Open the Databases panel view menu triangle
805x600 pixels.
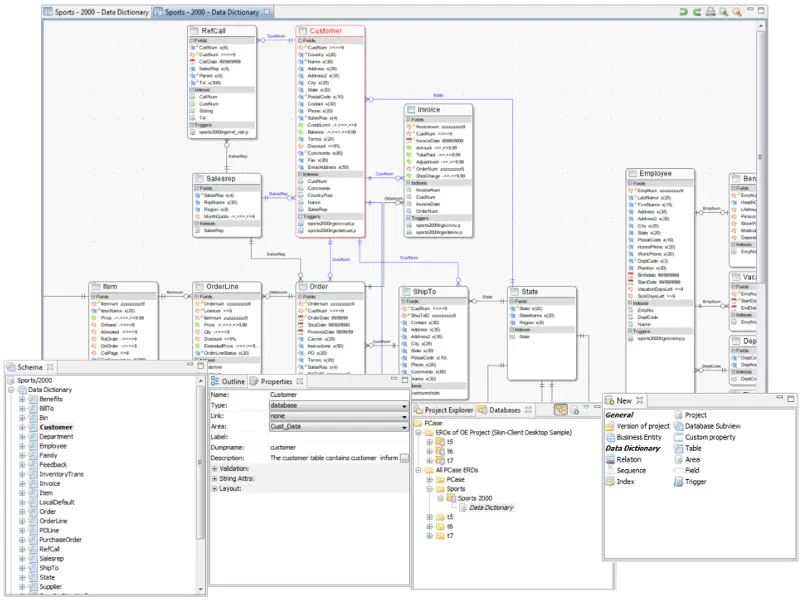[x=586, y=407]
